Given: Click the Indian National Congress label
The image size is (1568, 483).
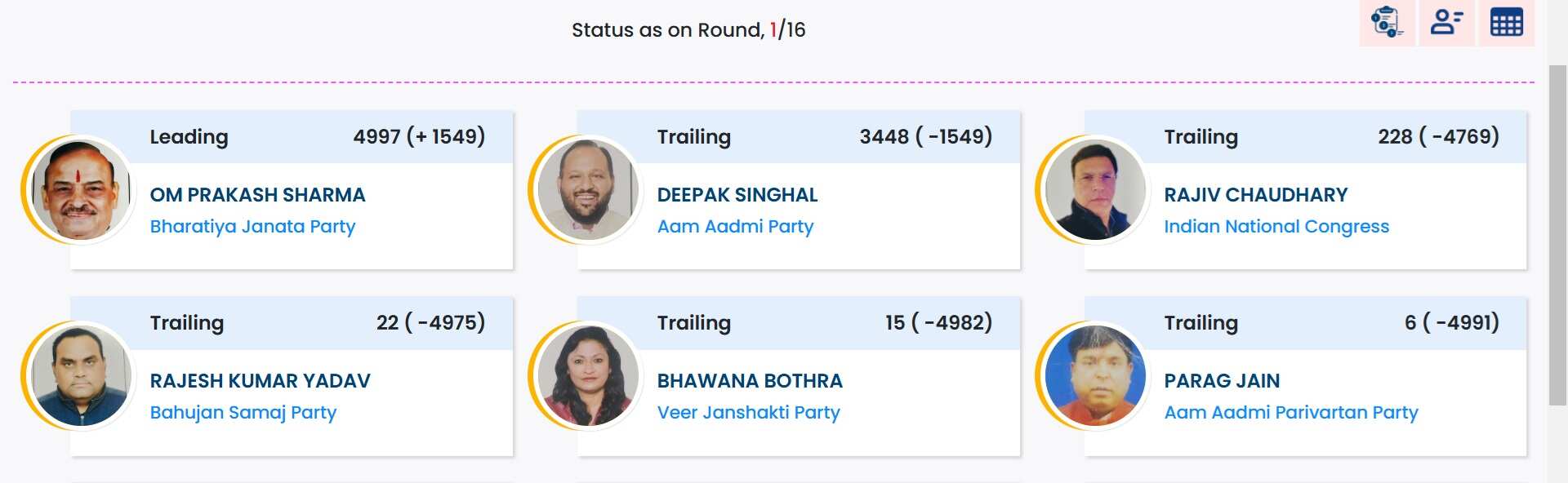Looking at the screenshot, I should (1276, 226).
